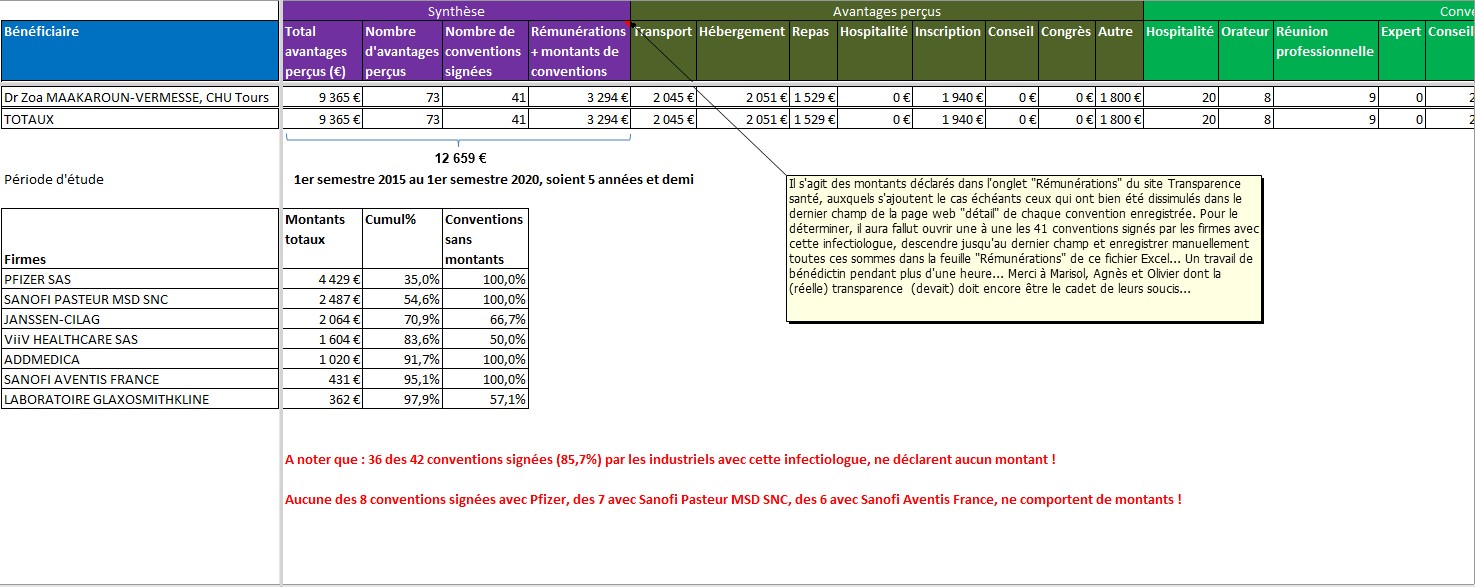Select the 70,9% cumulative cell

click(402, 319)
